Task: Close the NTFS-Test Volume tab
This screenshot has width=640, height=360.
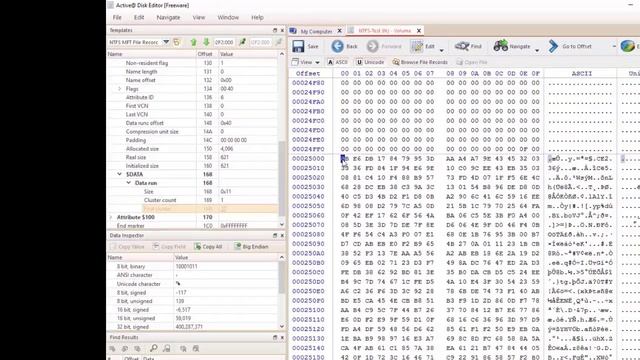Action: pos(419,31)
